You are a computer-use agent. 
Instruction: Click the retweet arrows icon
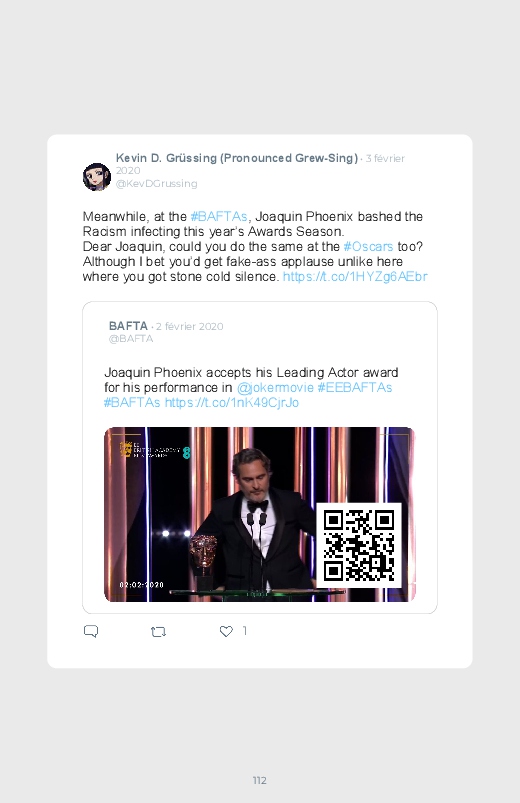point(158,632)
